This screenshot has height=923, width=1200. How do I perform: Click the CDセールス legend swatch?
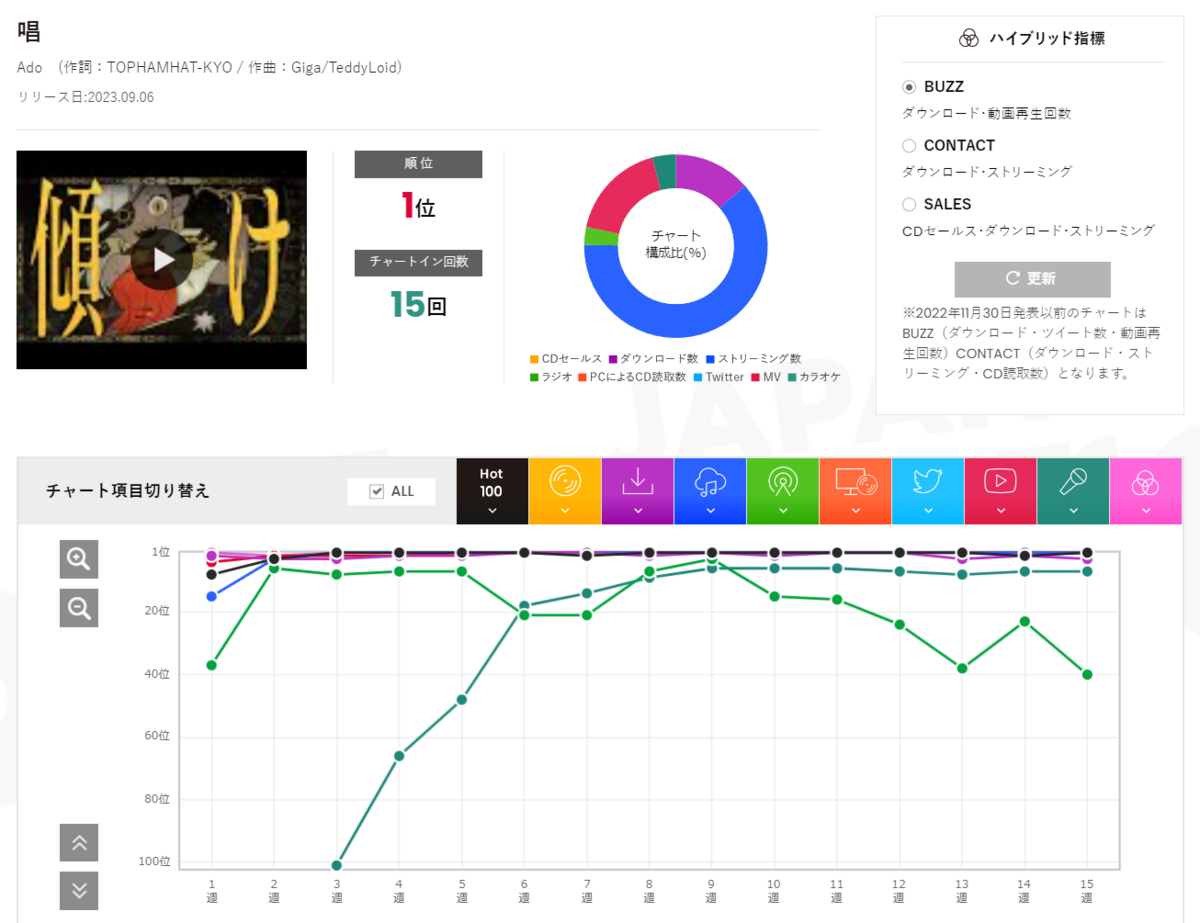click(534, 359)
